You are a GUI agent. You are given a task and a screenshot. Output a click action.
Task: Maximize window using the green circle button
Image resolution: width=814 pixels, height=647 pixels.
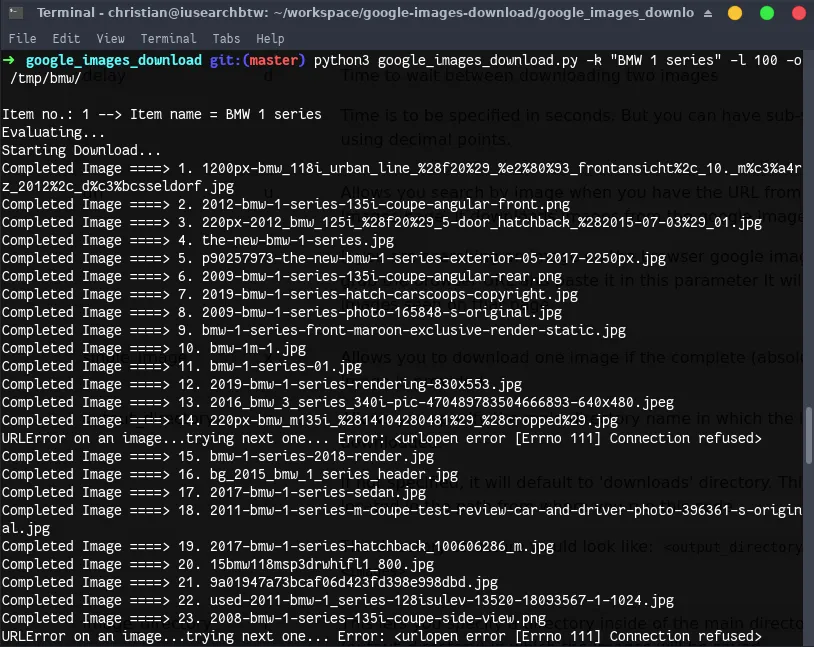[767, 14]
